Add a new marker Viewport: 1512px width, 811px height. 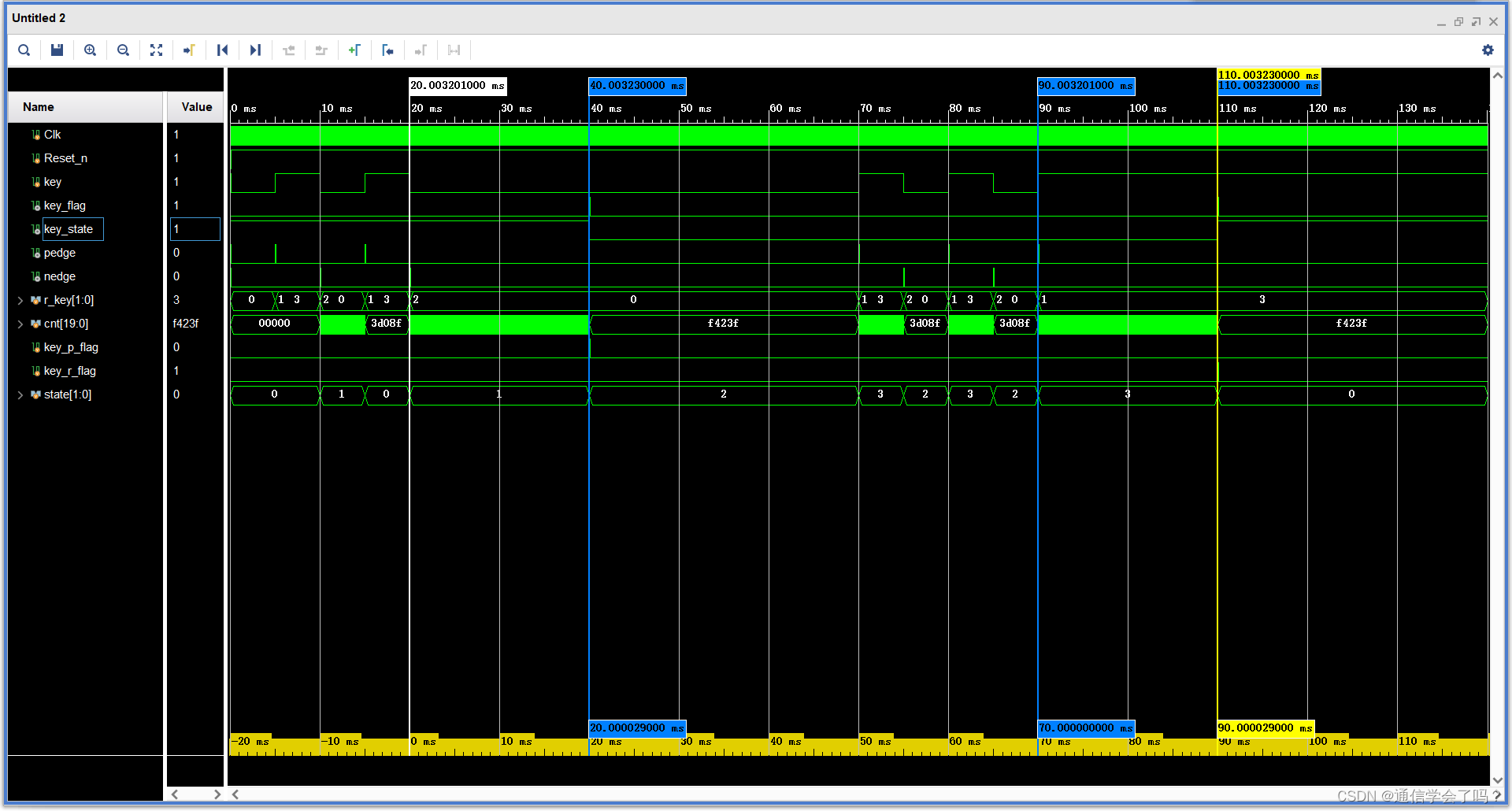pos(354,50)
